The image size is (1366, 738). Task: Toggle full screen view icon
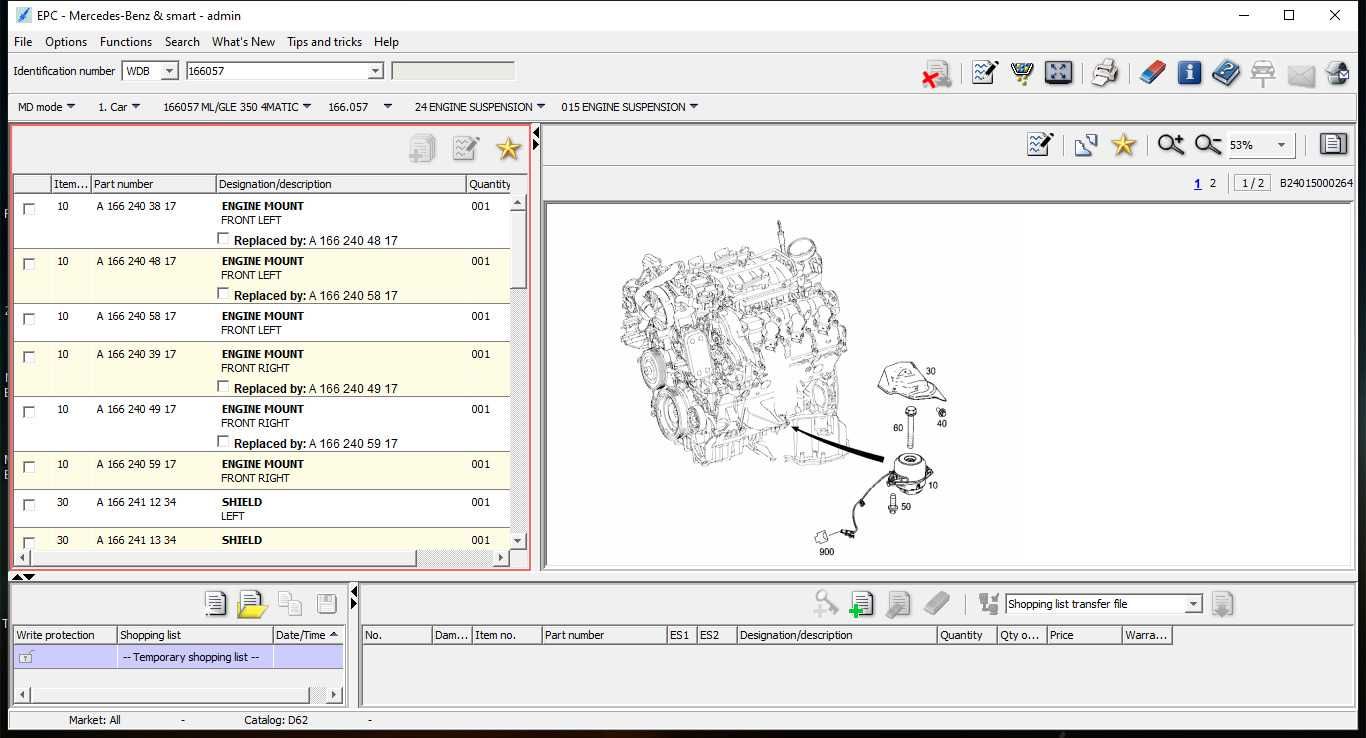[x=1058, y=72]
